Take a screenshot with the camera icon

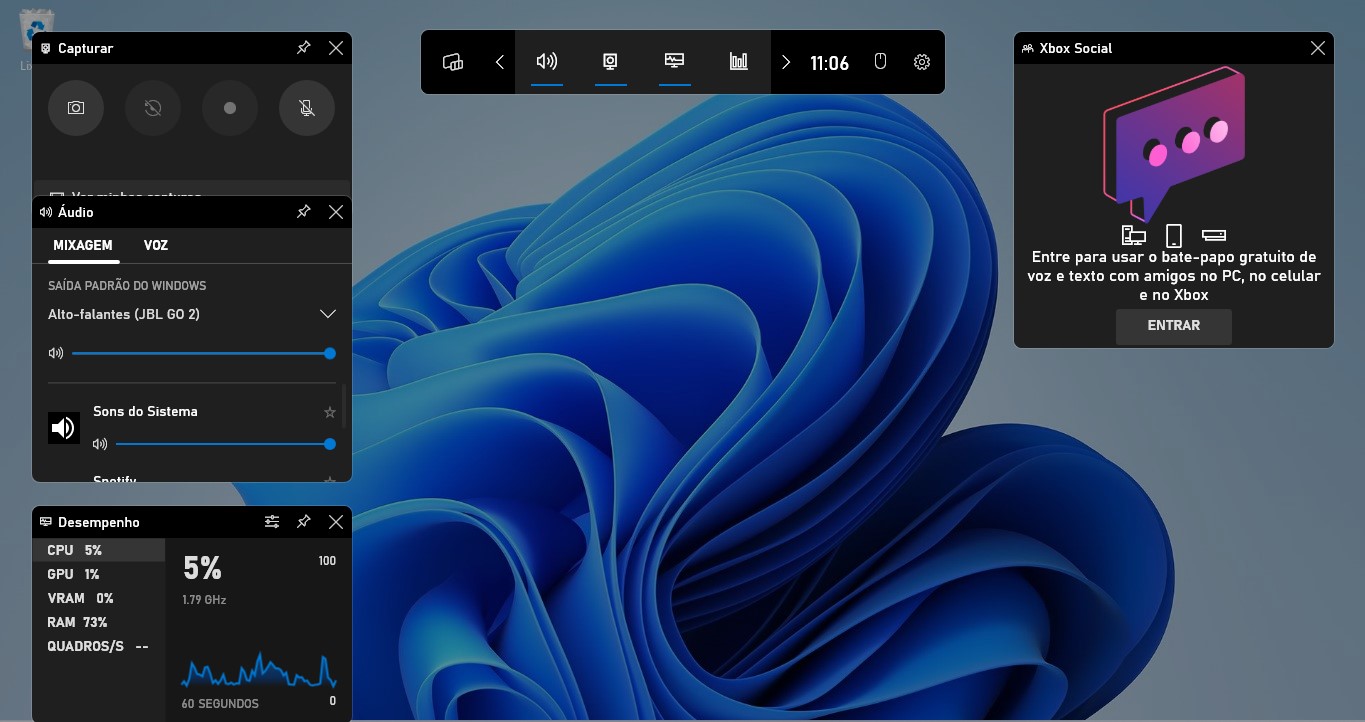(x=76, y=108)
